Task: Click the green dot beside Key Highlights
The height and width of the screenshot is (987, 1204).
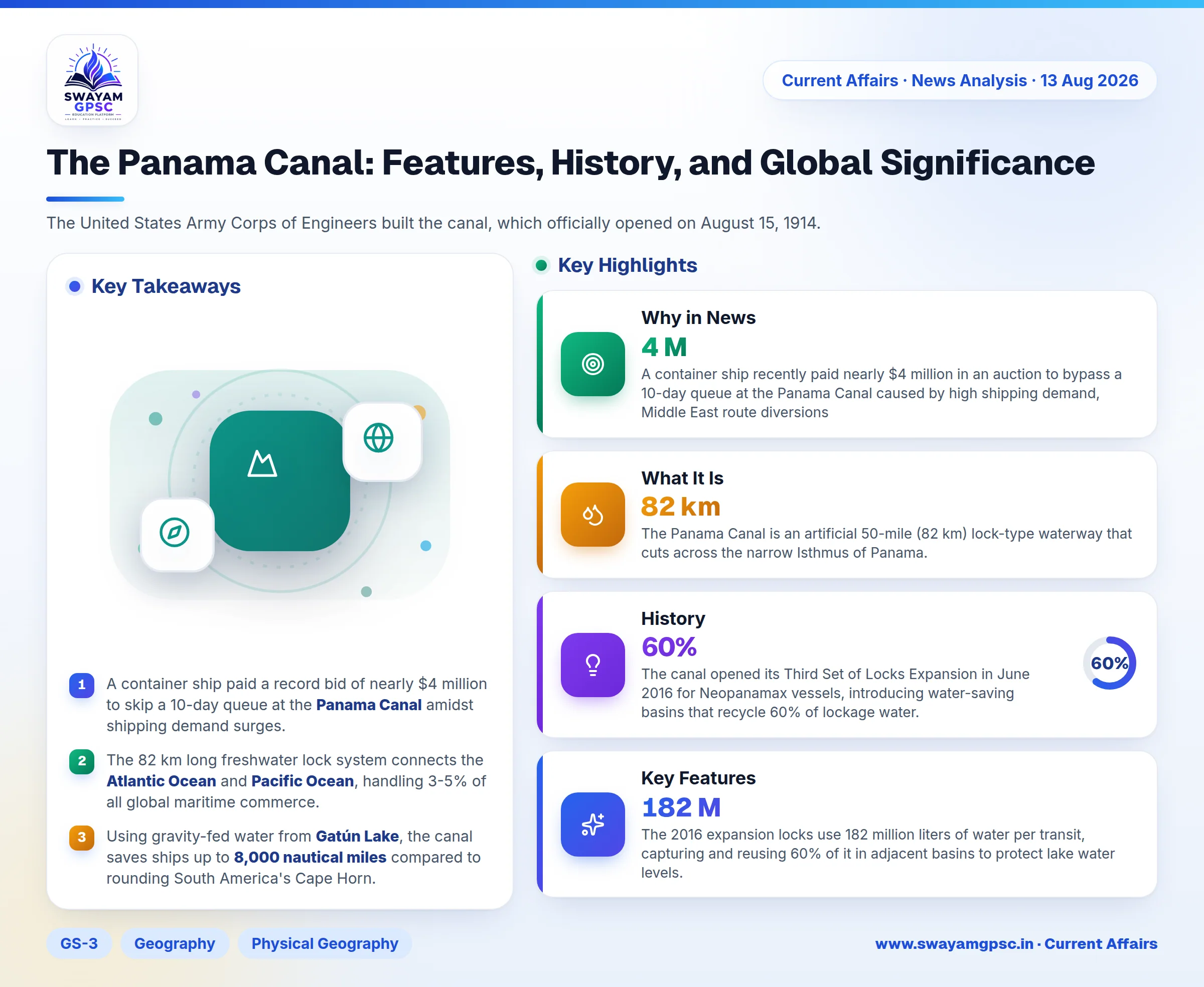Action: click(541, 265)
